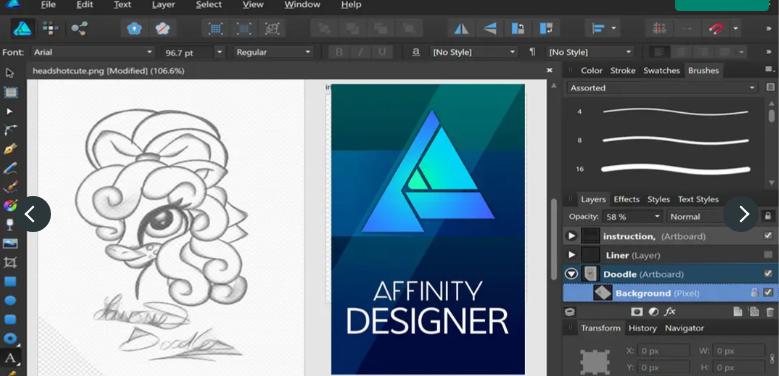Switch to the History tab
The width and height of the screenshot is (779, 376).
coord(642,328)
